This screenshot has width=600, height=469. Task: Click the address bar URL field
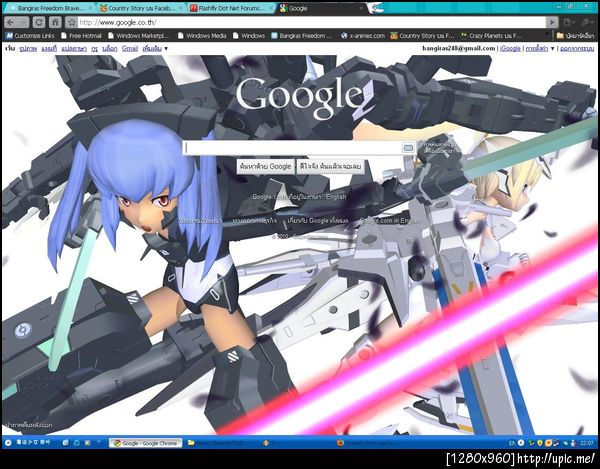coord(311,23)
